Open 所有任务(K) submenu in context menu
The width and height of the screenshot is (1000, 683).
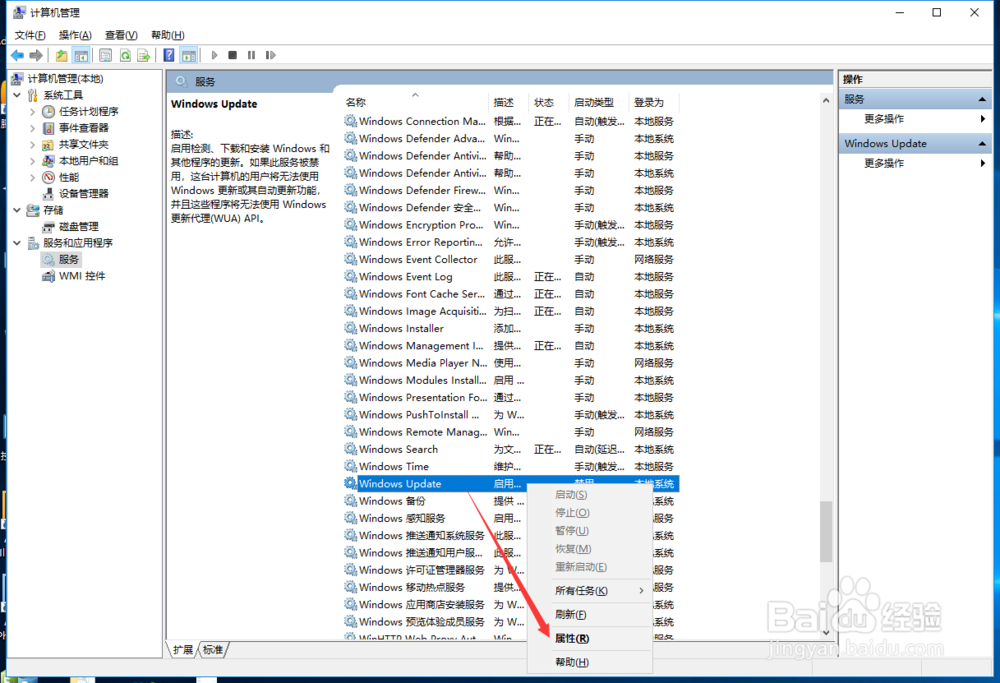pyautogui.click(x=590, y=591)
